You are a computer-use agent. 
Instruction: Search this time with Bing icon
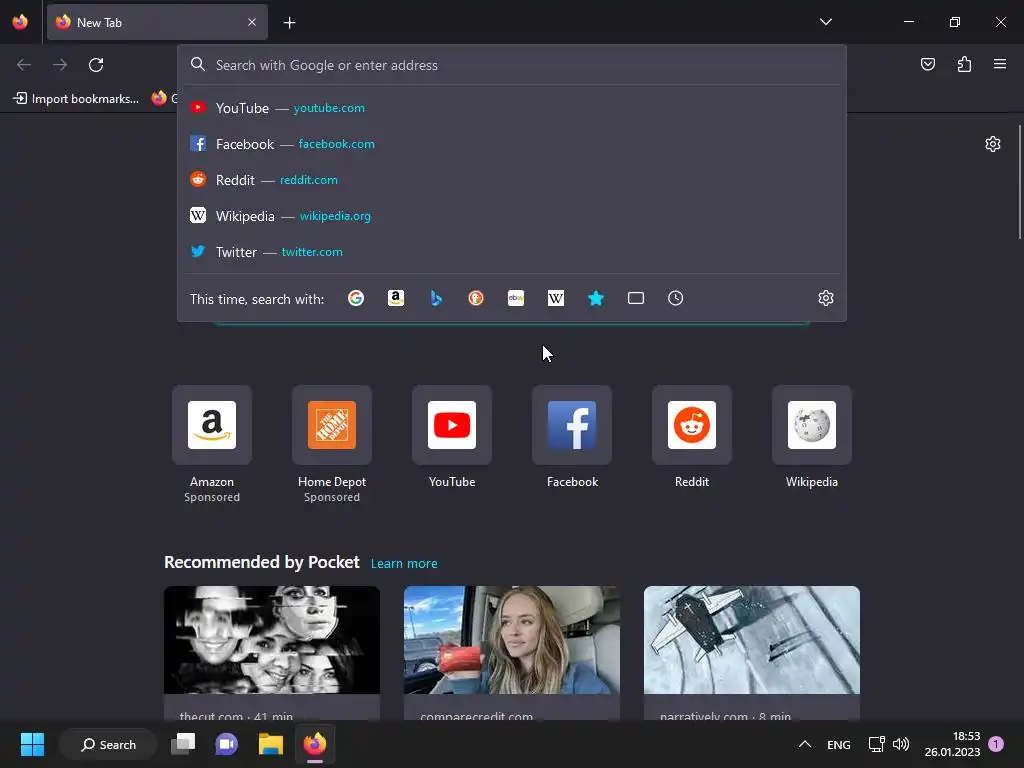[x=436, y=298]
